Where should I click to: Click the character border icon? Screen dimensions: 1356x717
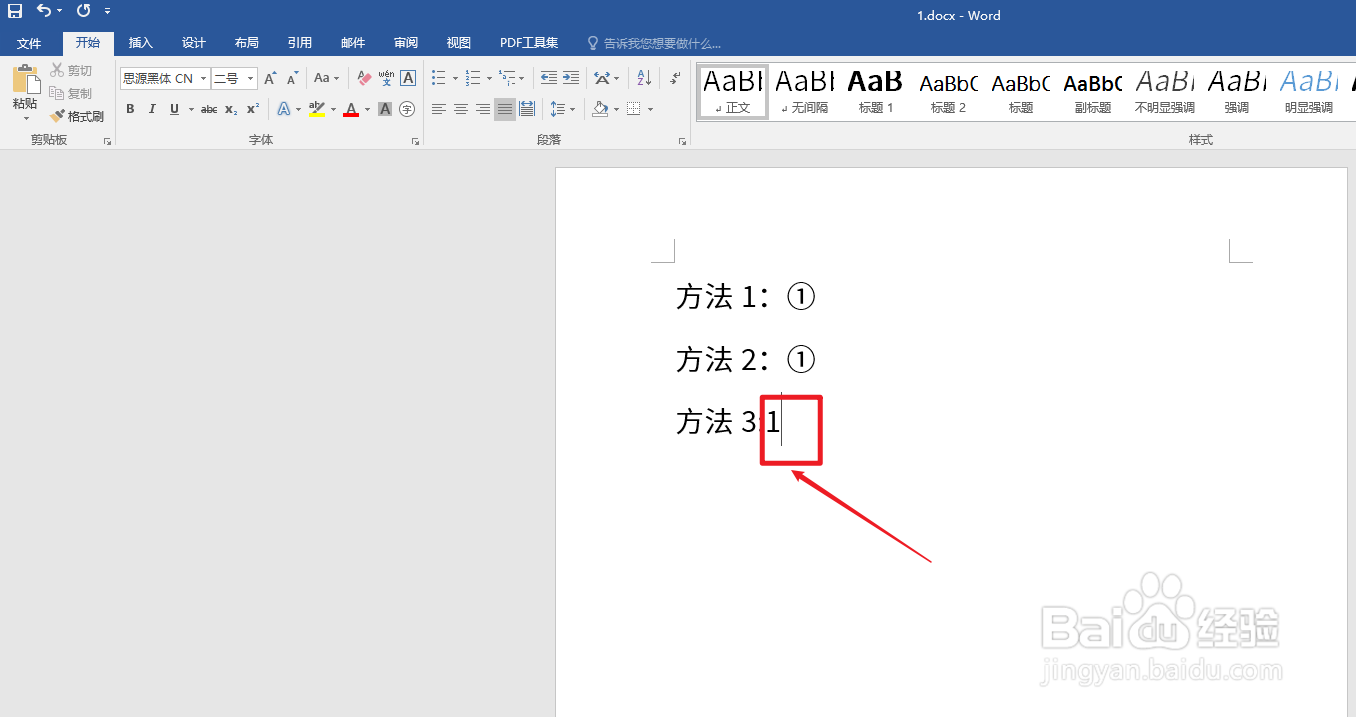(x=408, y=78)
